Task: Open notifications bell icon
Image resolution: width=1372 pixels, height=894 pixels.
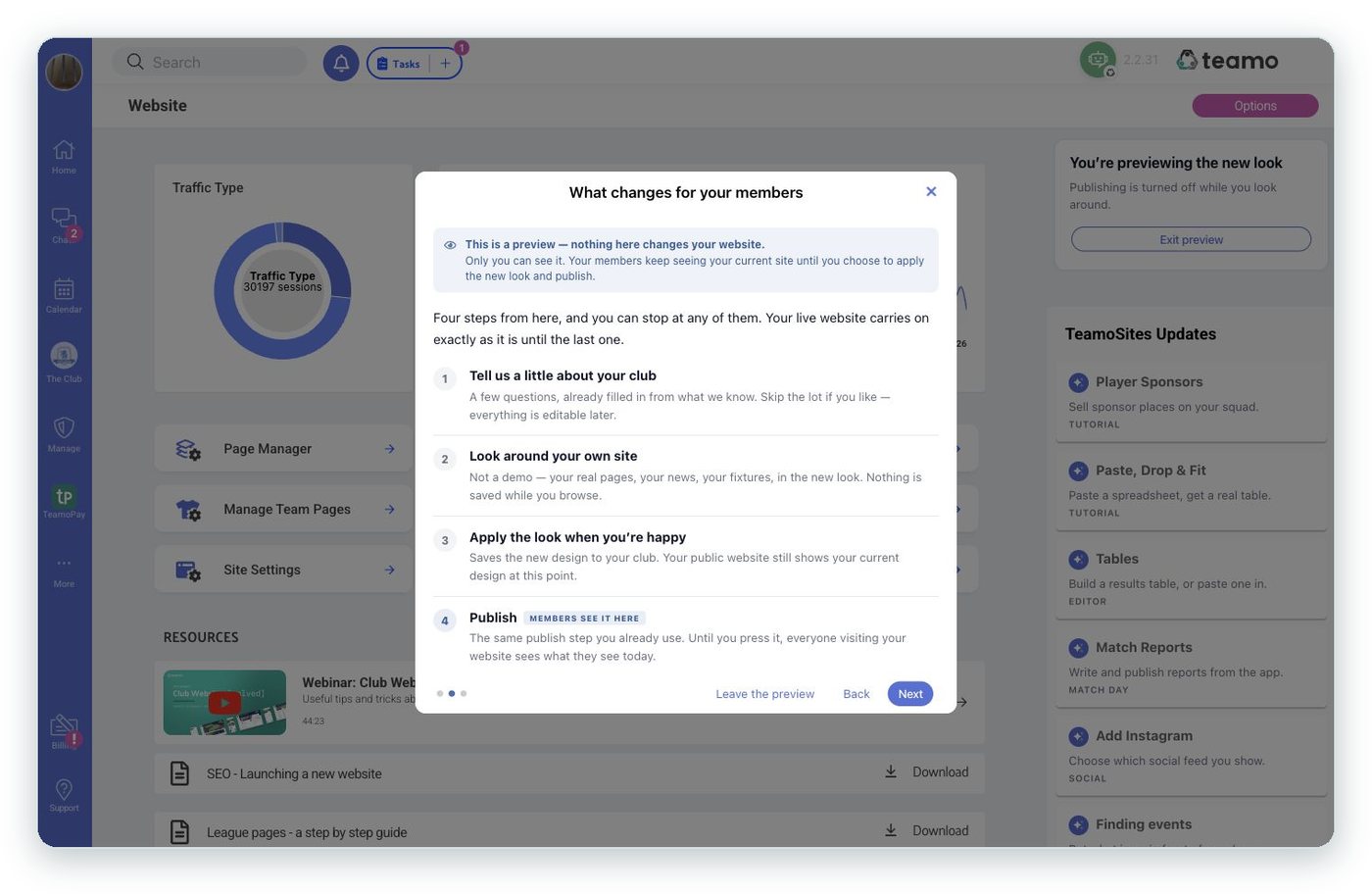Action: 341,63
